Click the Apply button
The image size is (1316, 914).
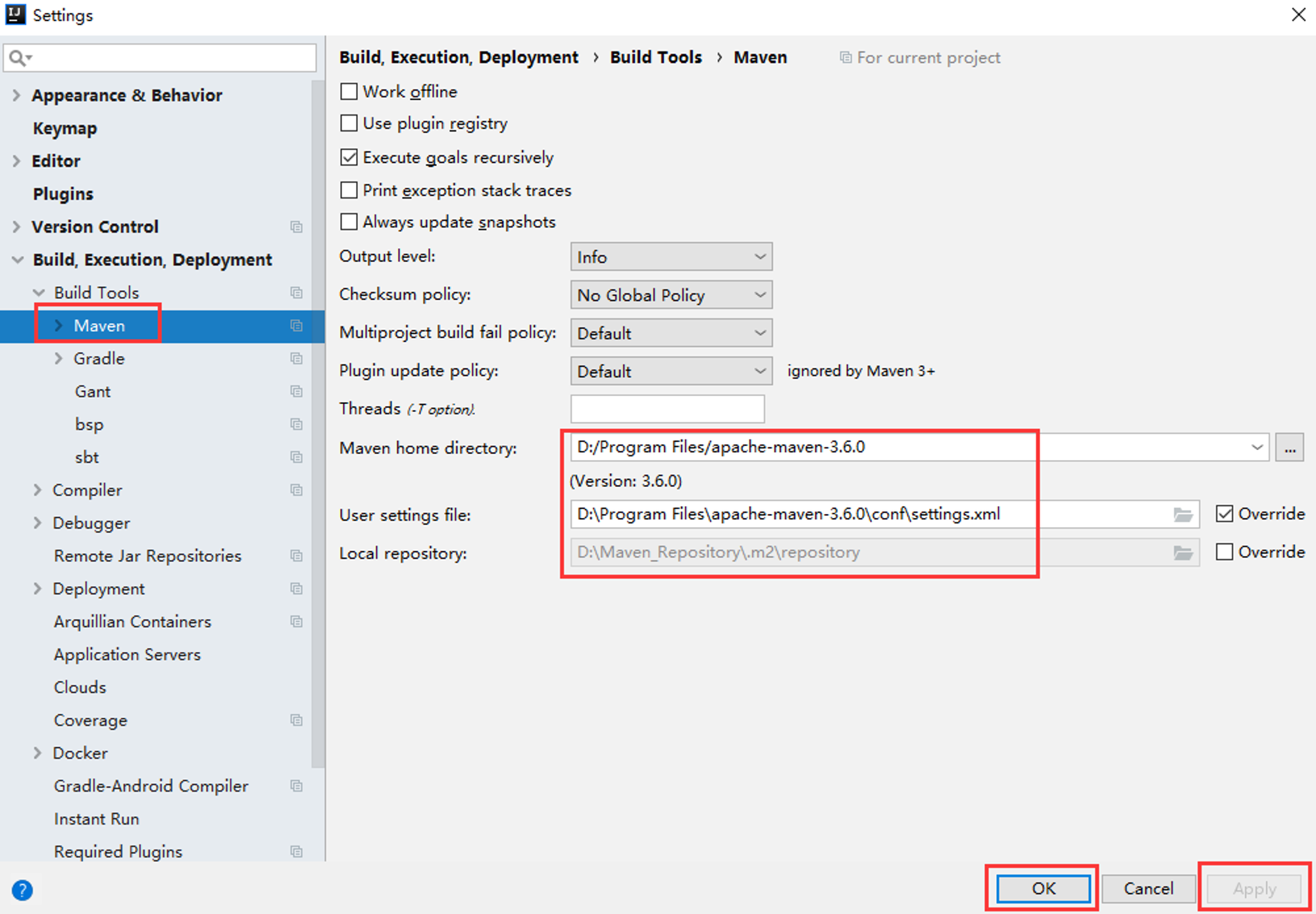(1254, 888)
